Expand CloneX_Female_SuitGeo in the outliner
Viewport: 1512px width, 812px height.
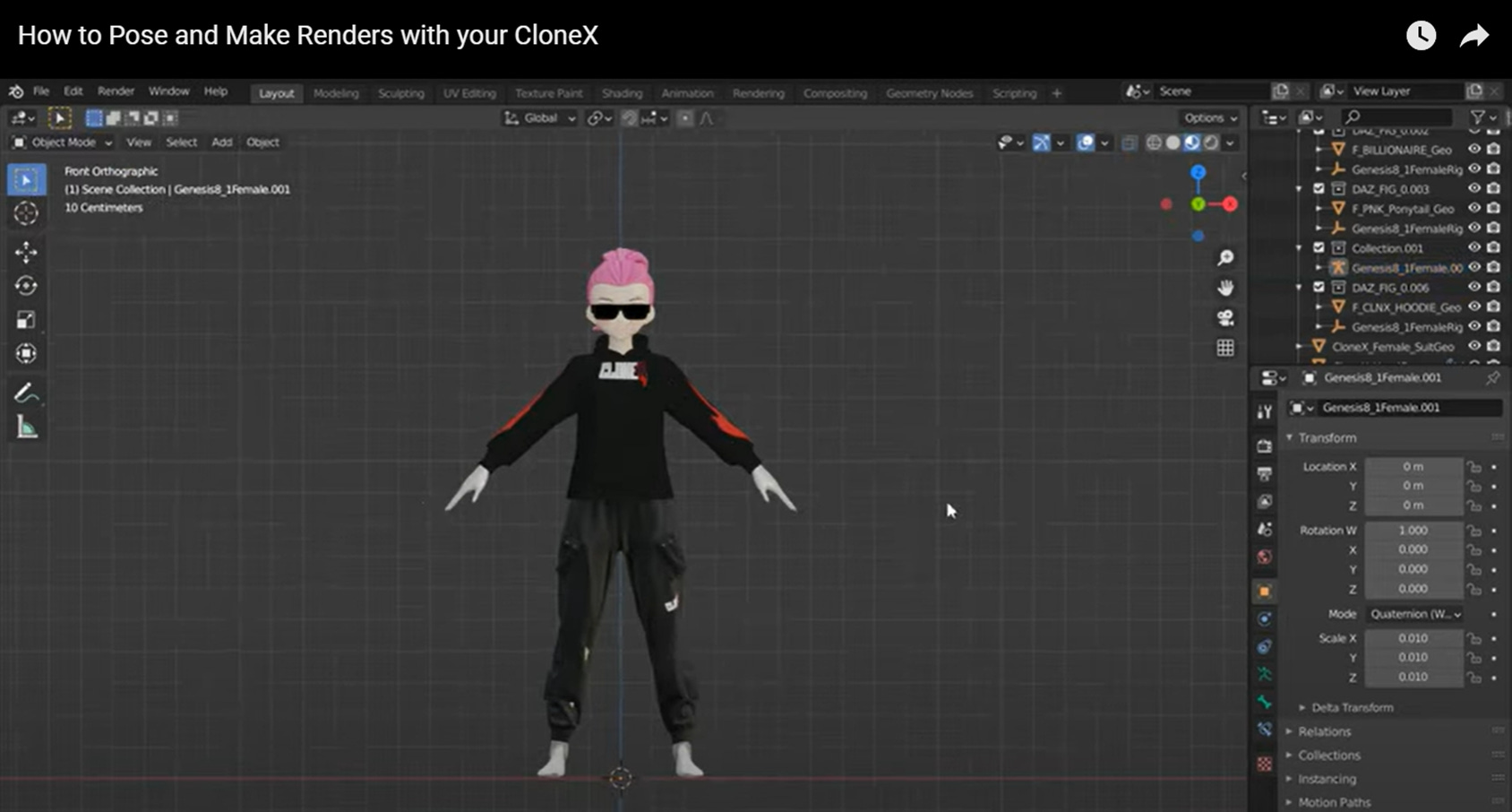click(1299, 347)
